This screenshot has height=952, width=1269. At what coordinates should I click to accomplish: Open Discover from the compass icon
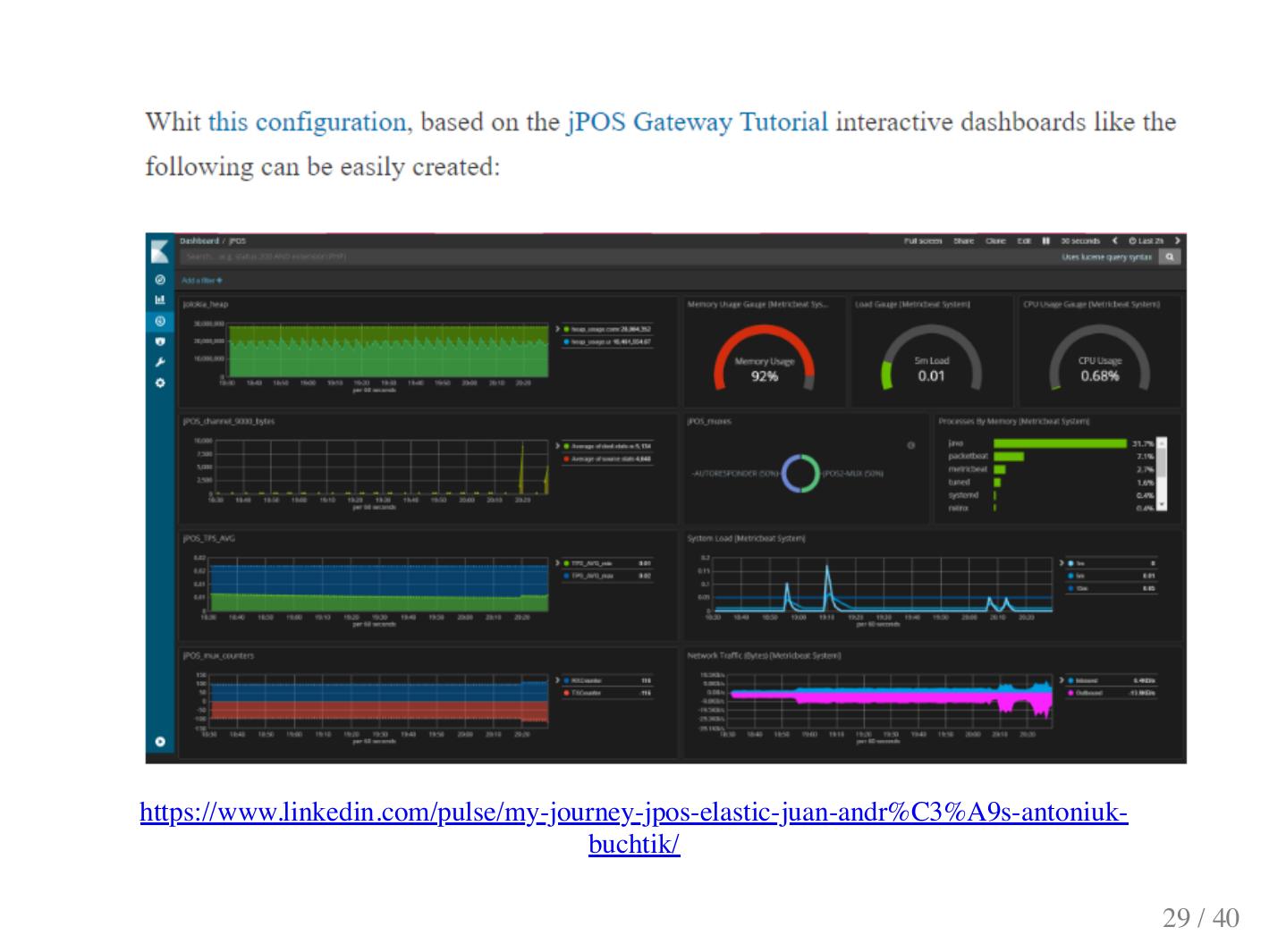[x=160, y=280]
